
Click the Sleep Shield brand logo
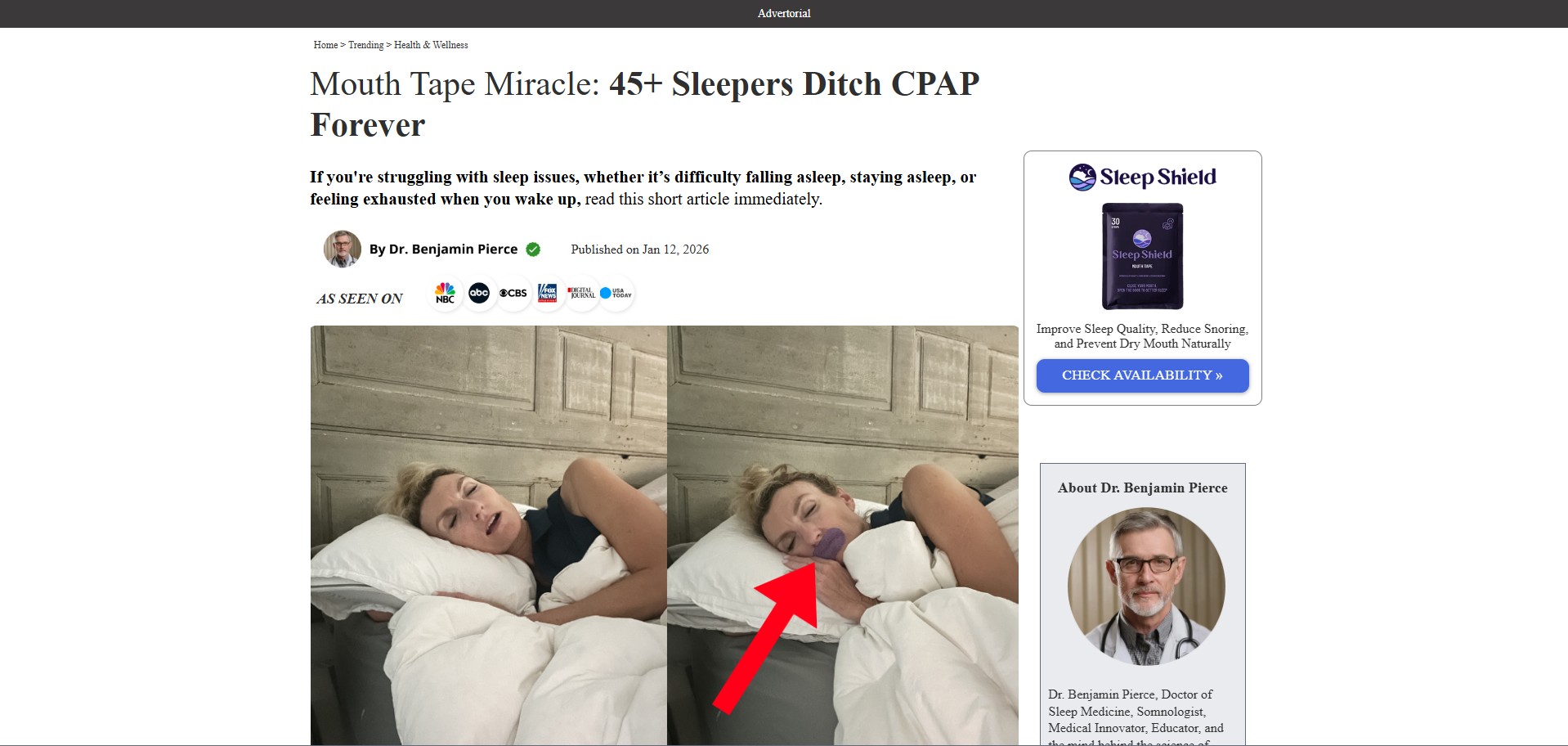click(1142, 177)
